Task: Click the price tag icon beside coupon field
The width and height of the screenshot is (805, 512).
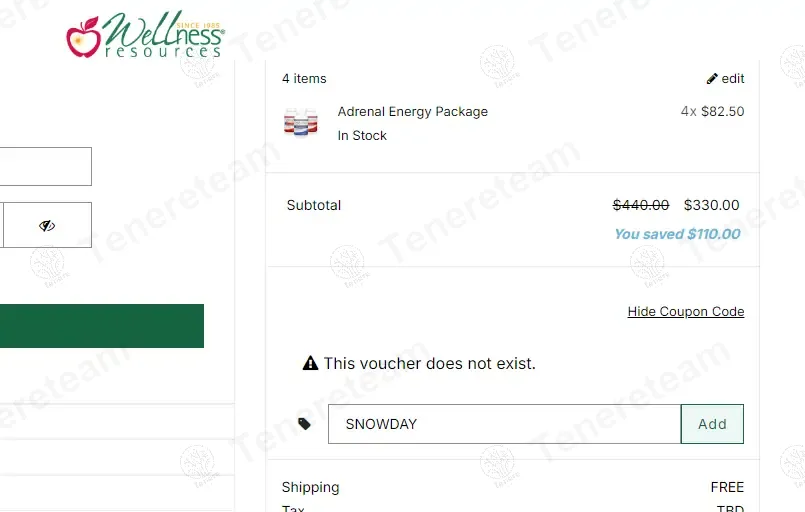Action: pos(305,424)
